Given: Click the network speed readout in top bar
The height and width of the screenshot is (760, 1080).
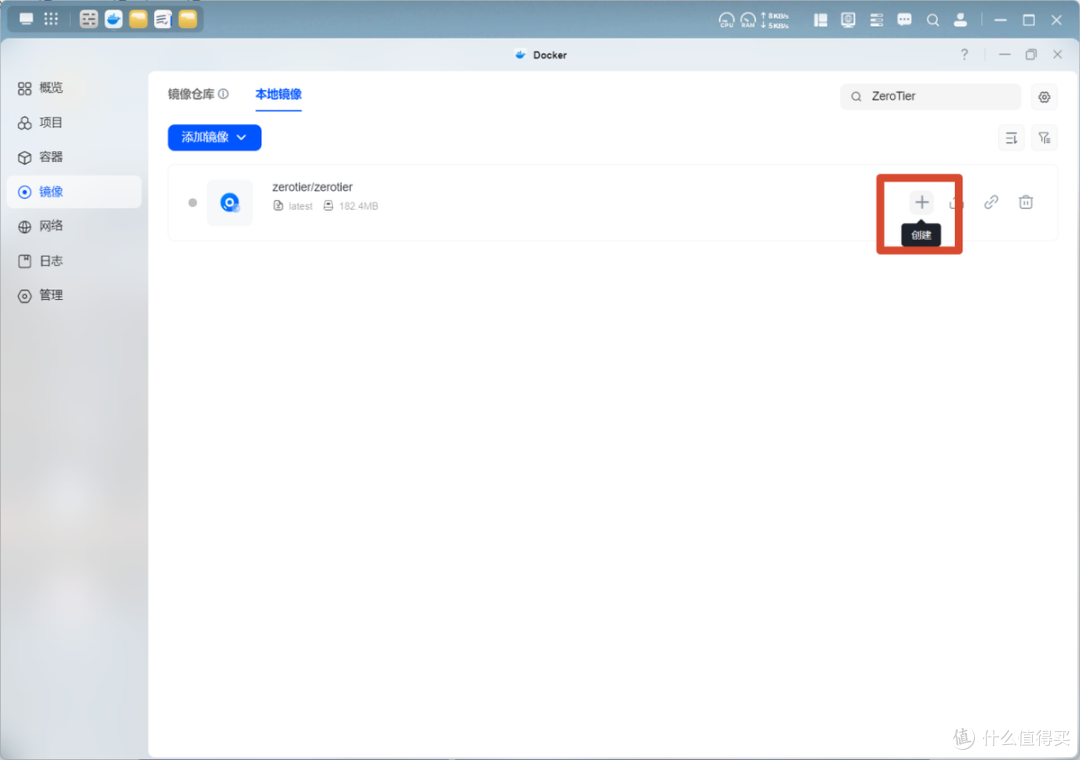Looking at the screenshot, I should click(775, 21).
